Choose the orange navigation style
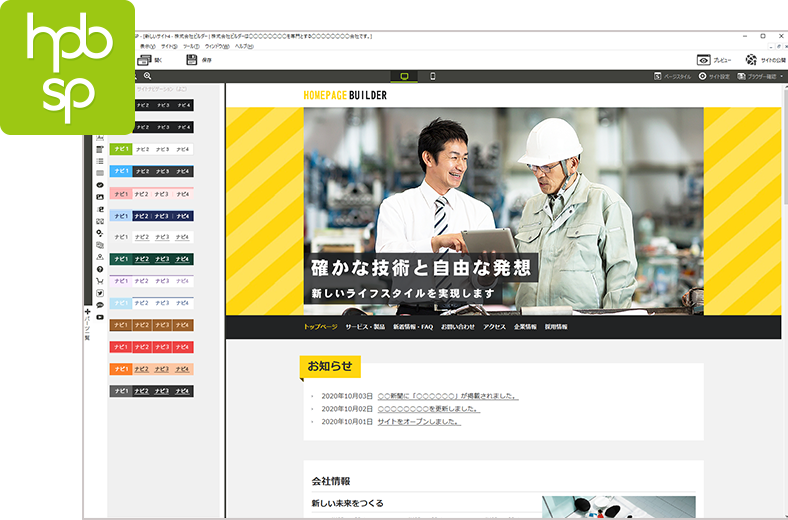 151,369
